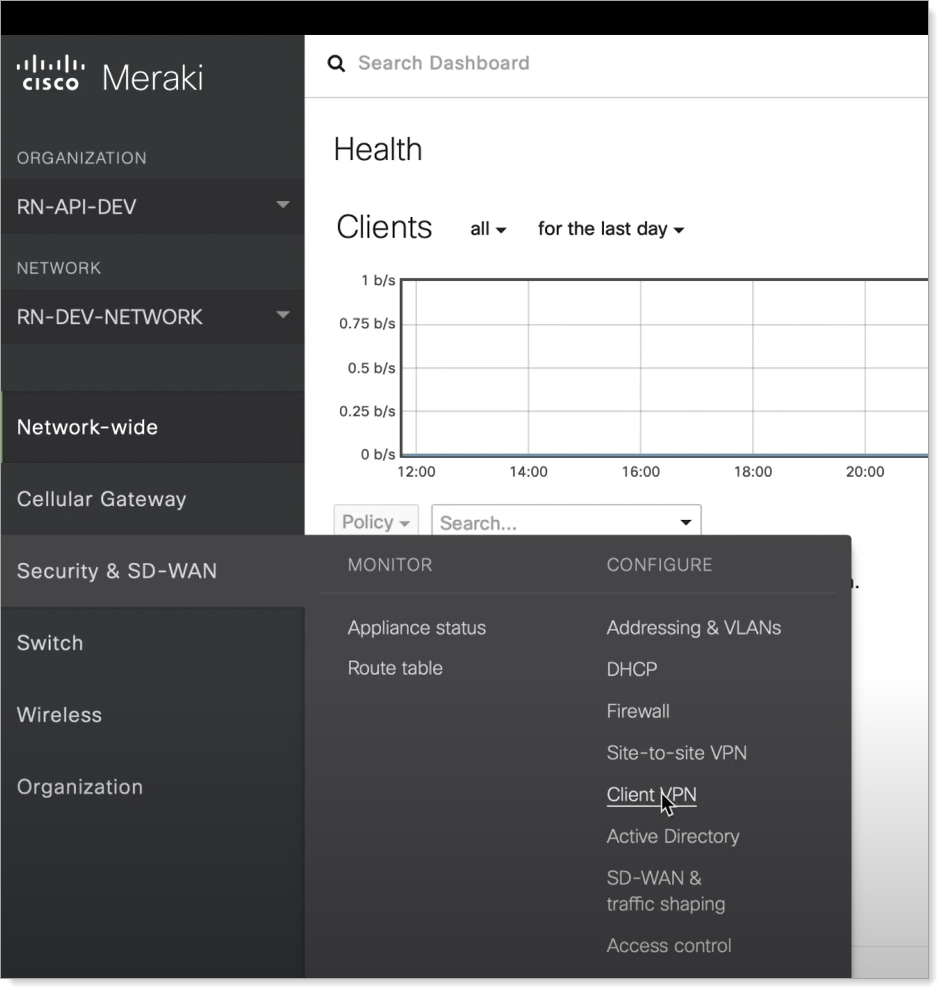Click the NETWORK sidebar label
Screen dimensions: 944x994
[x=59, y=268]
